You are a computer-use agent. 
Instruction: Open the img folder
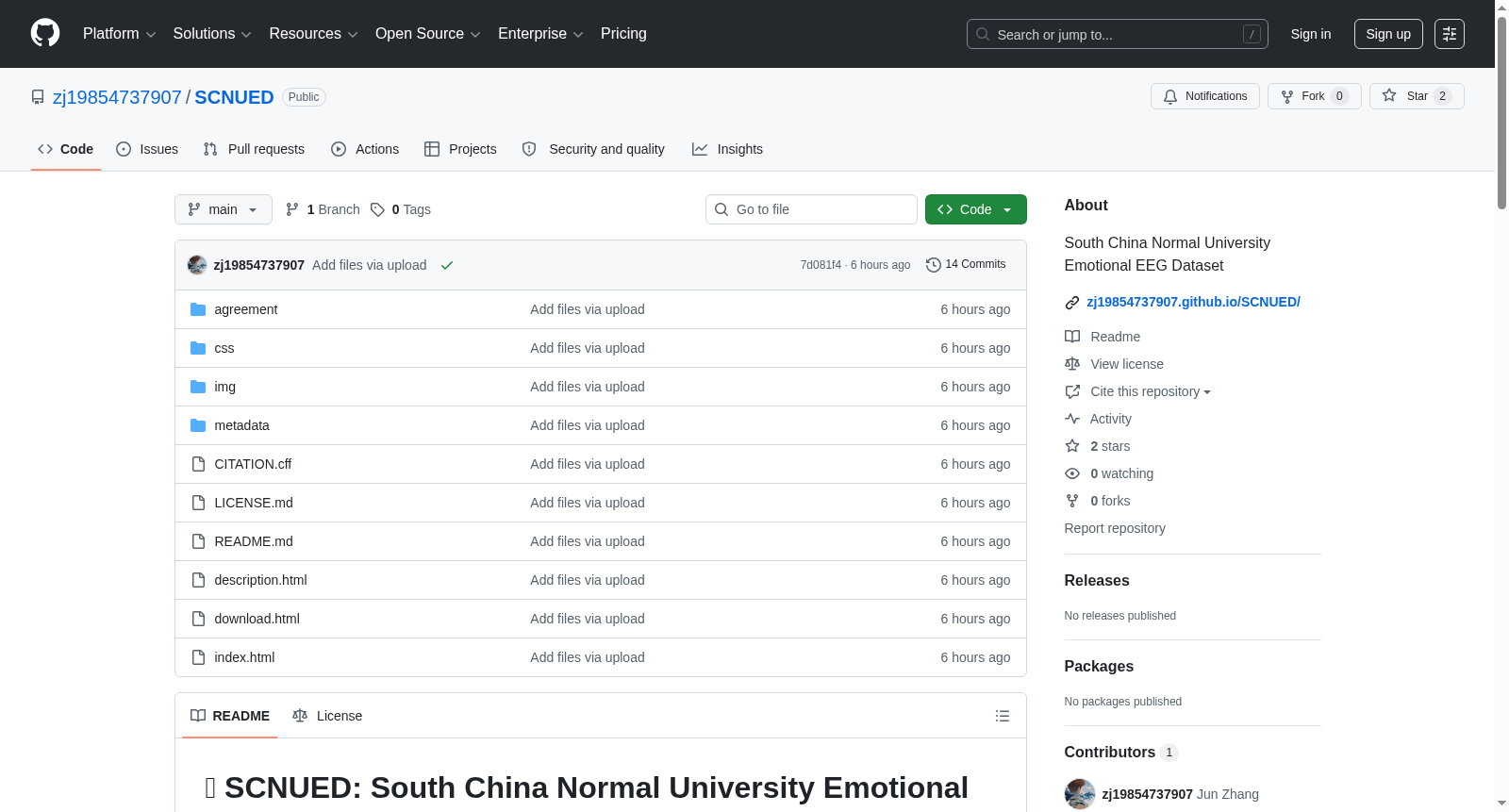tap(225, 387)
